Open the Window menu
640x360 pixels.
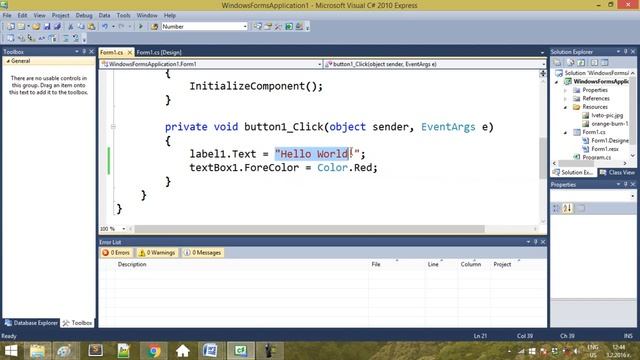(x=147, y=15)
